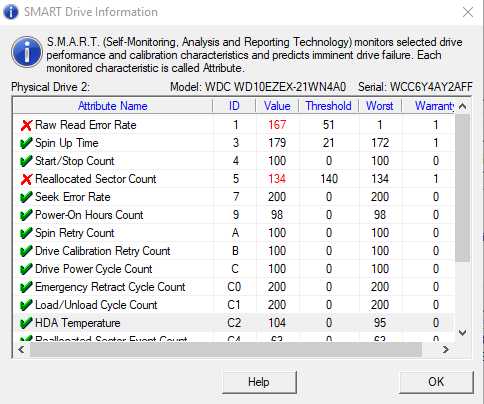Sort by Attribute Name column header

(x=113, y=106)
